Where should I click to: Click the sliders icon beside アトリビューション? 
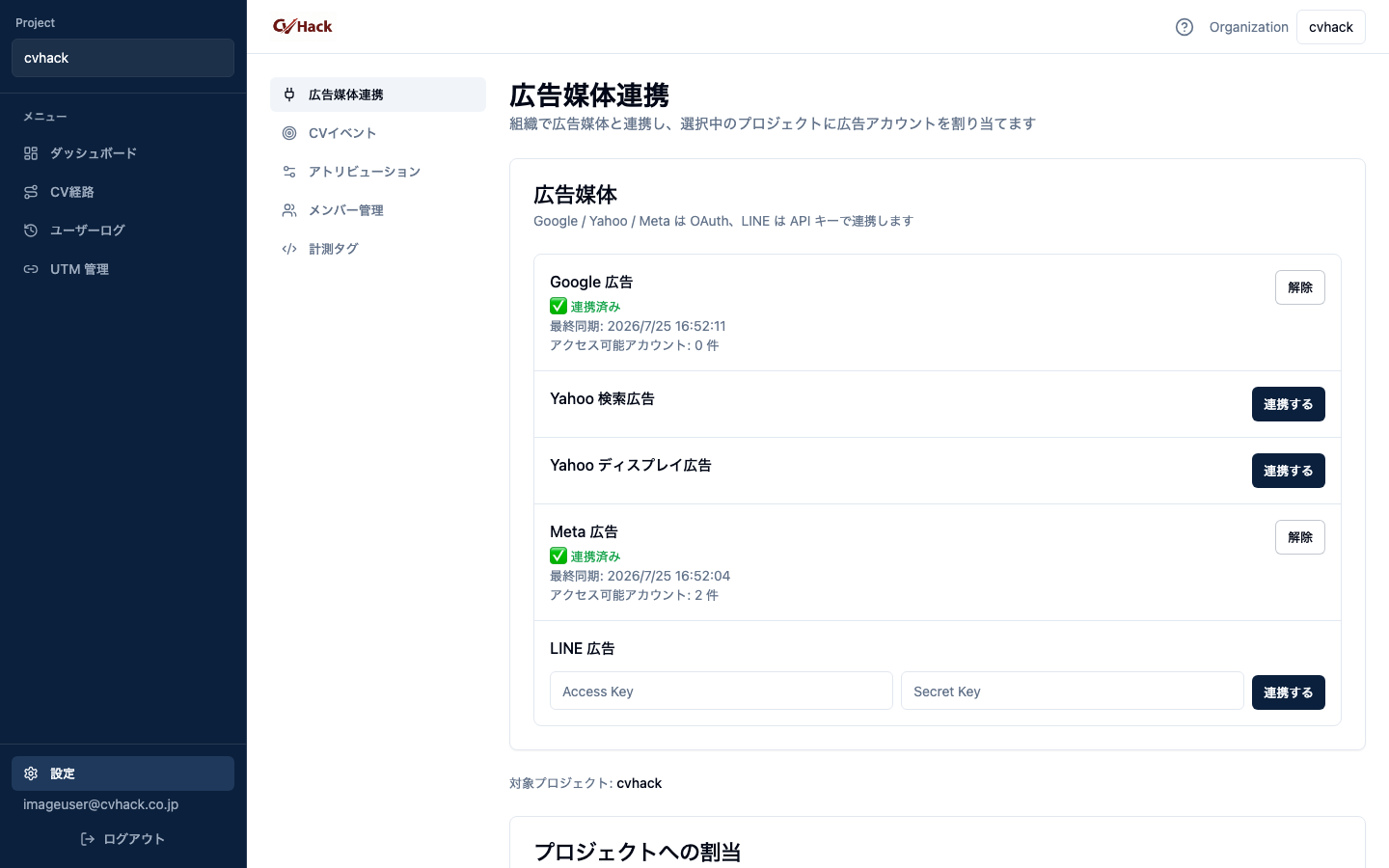(289, 172)
